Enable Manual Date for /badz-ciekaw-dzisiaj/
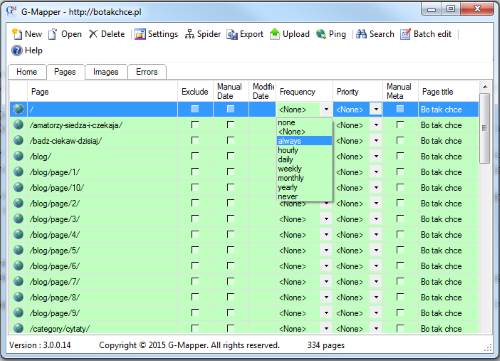This screenshot has width=500, height=361. click(230, 140)
